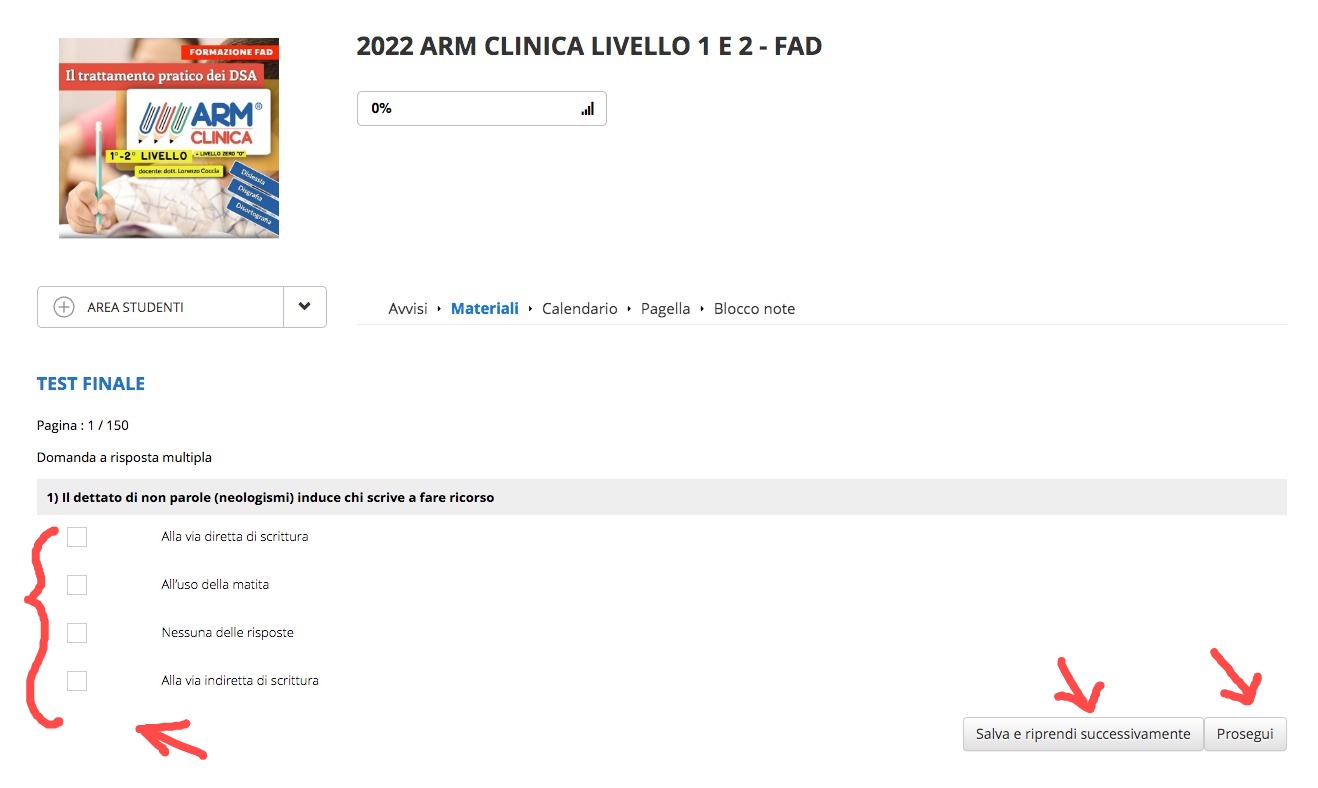Select answer text 'Alla via indiretta di scrittura'
This screenshot has height=788, width=1318.
point(240,681)
